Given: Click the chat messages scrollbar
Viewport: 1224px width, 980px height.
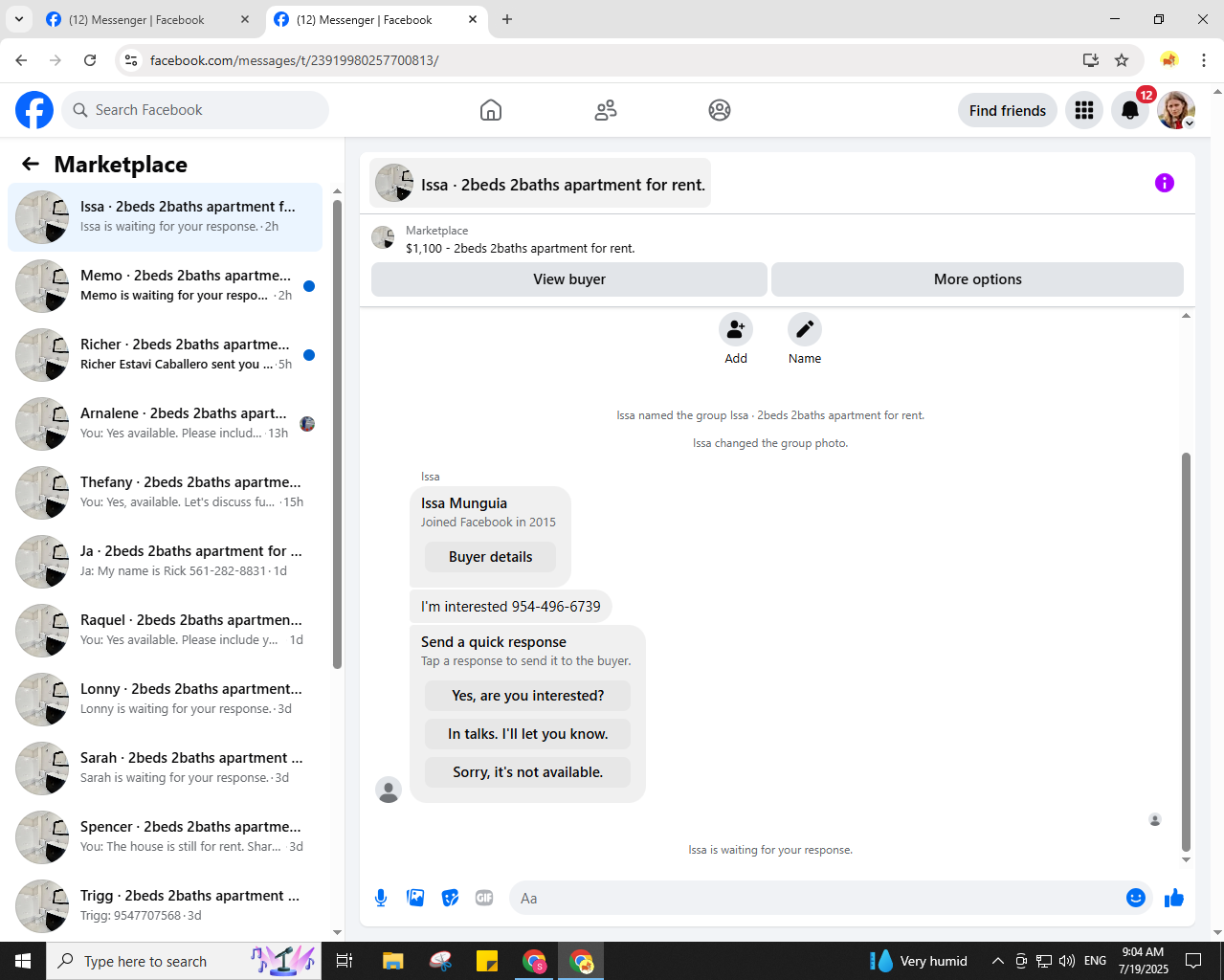Looking at the screenshot, I should [1186, 651].
